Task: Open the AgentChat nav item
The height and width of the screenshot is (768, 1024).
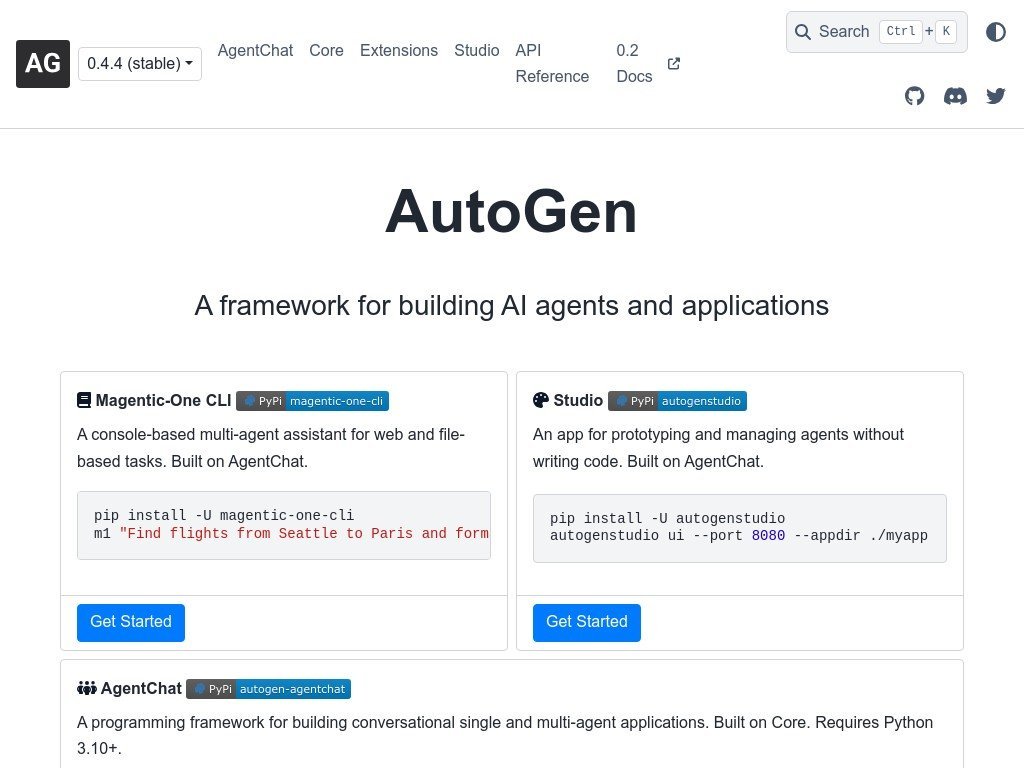Action: pyautogui.click(x=255, y=50)
